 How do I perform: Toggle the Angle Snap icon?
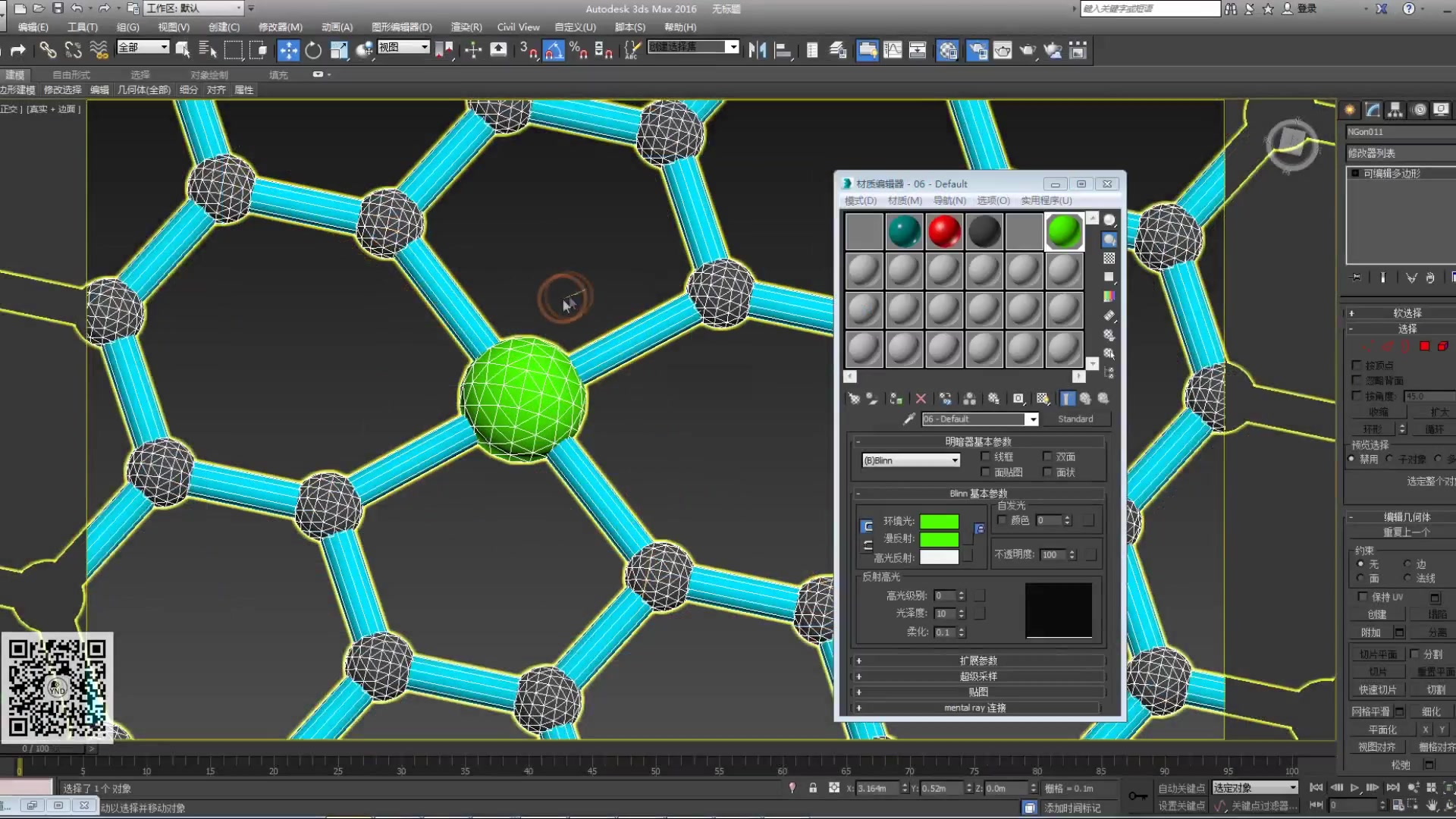(x=554, y=51)
